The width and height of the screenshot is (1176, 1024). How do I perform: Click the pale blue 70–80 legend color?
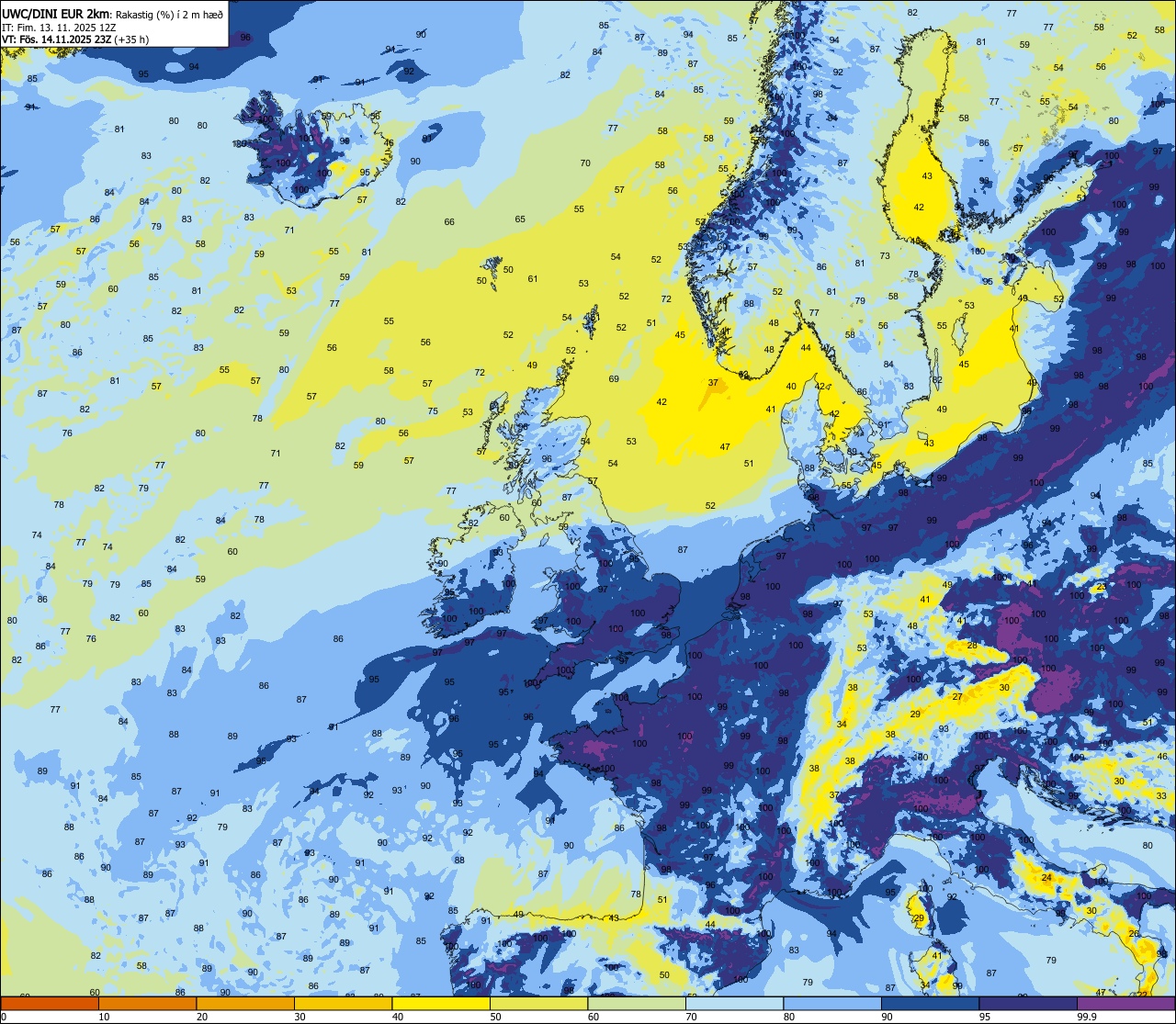tap(734, 1003)
